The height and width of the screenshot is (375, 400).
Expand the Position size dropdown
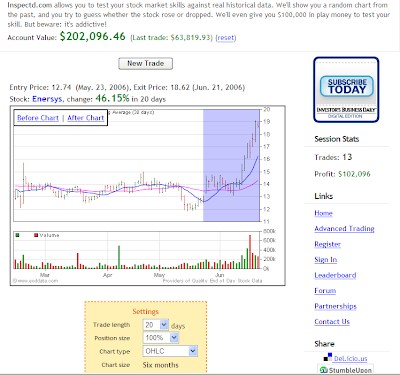[161, 338]
